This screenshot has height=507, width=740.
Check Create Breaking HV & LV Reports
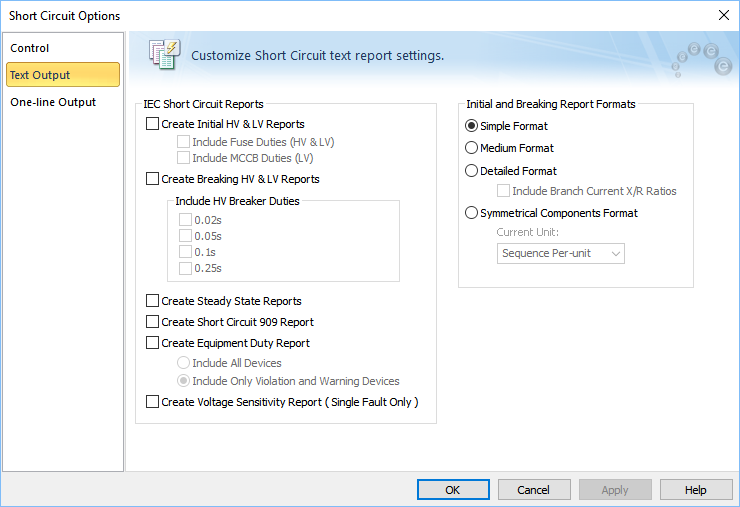(153, 179)
